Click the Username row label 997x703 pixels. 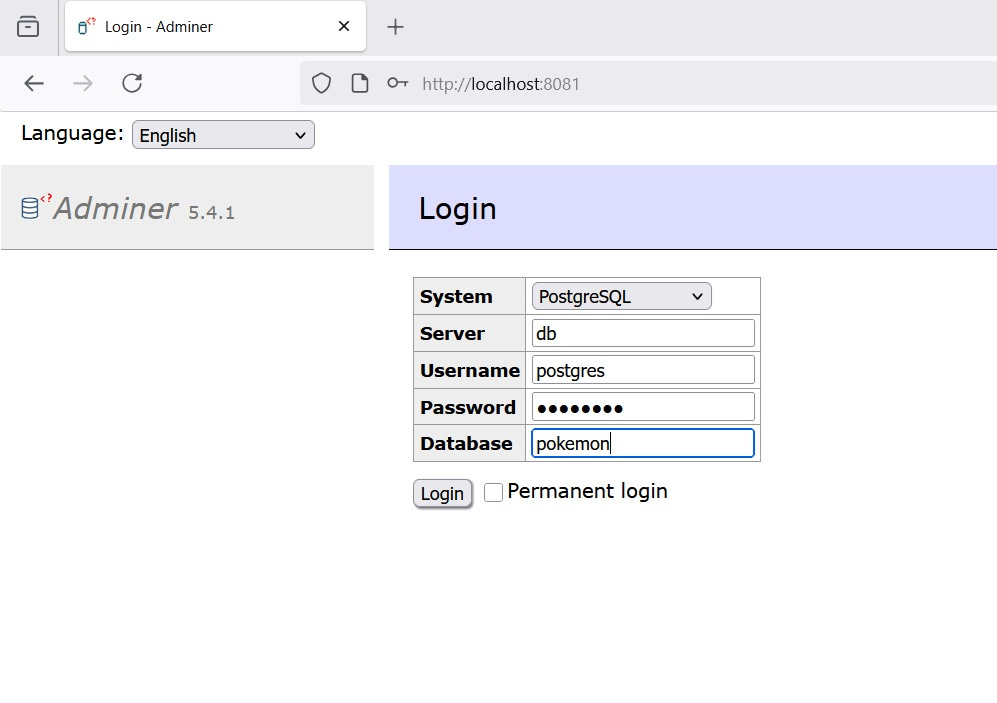coord(470,371)
